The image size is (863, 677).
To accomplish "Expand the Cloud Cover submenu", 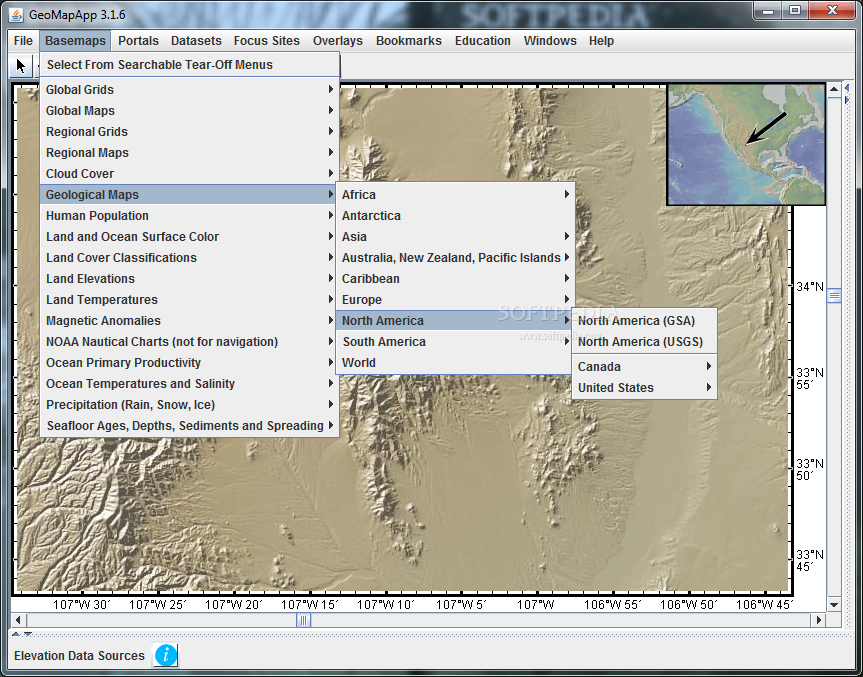I will pyautogui.click(x=189, y=173).
